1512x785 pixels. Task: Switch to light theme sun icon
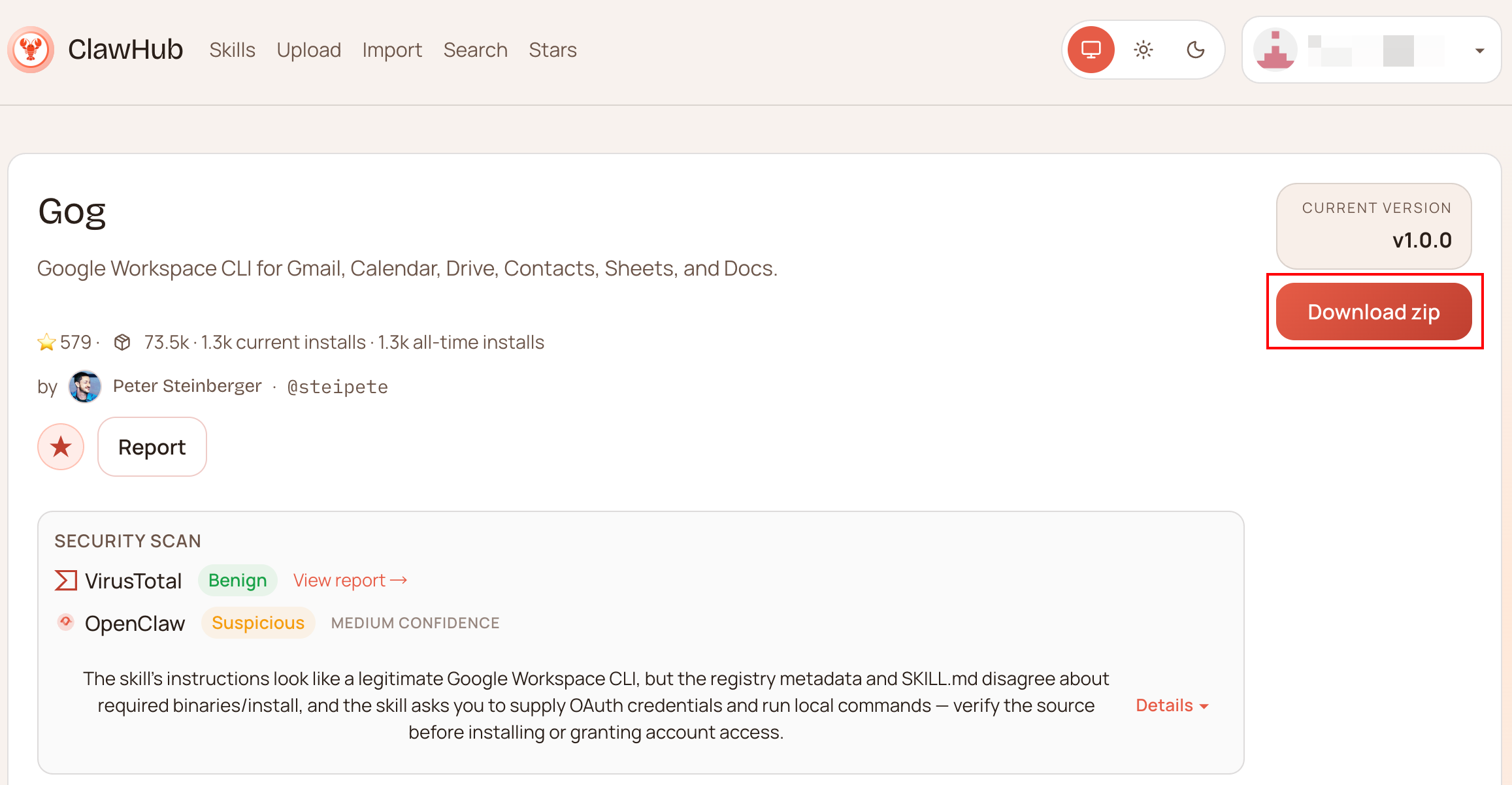click(x=1143, y=50)
